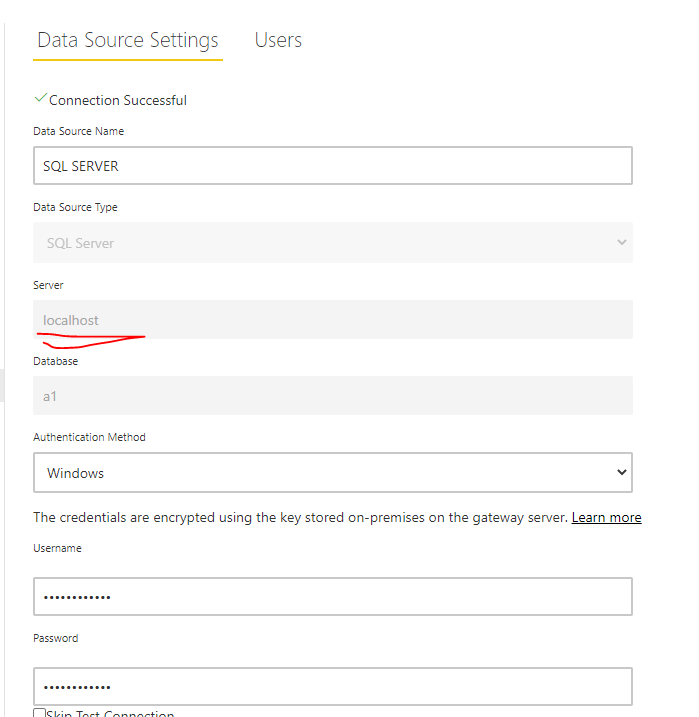Open the Authentication Method Windows dropdown
The width and height of the screenshot is (699, 717).
tap(333, 472)
